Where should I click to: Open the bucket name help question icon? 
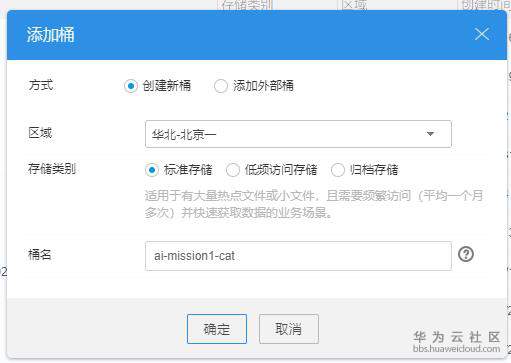tap(466, 255)
